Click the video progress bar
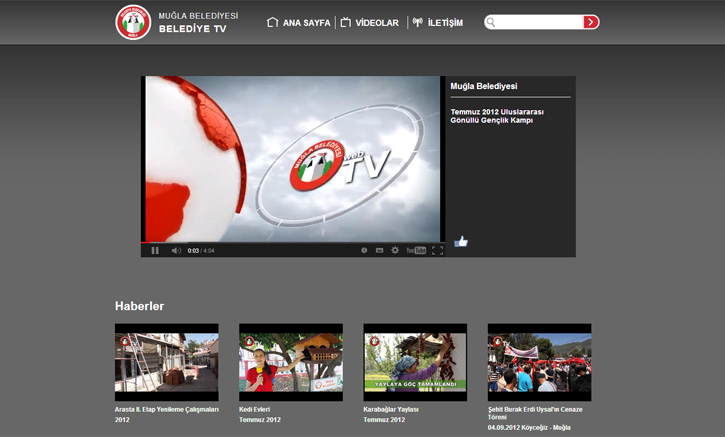 tap(292, 243)
